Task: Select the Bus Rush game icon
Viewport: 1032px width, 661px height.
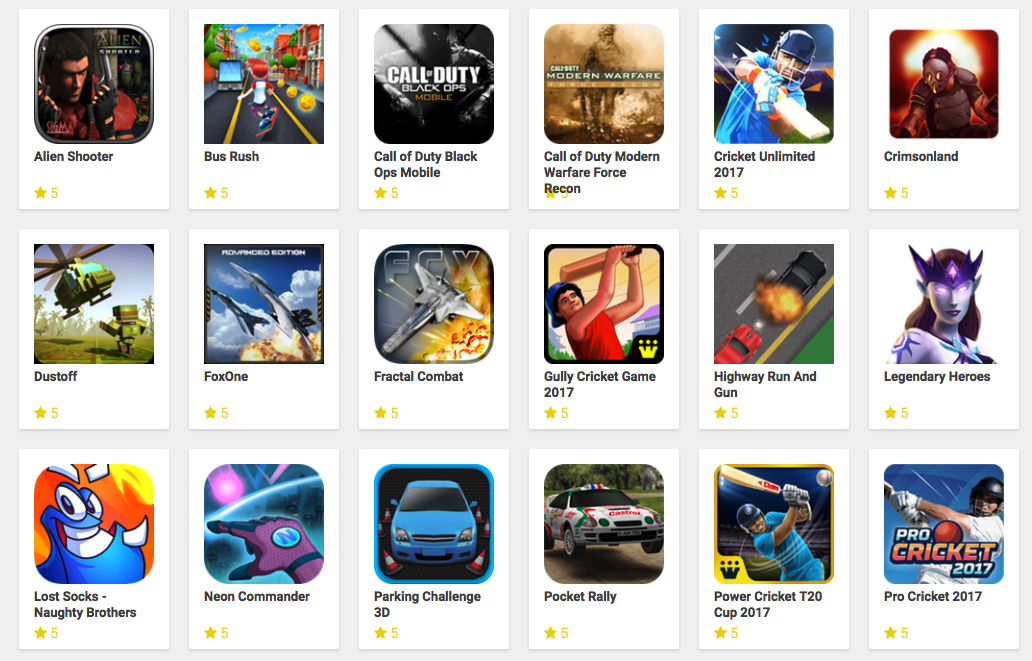Action: pyautogui.click(x=264, y=84)
